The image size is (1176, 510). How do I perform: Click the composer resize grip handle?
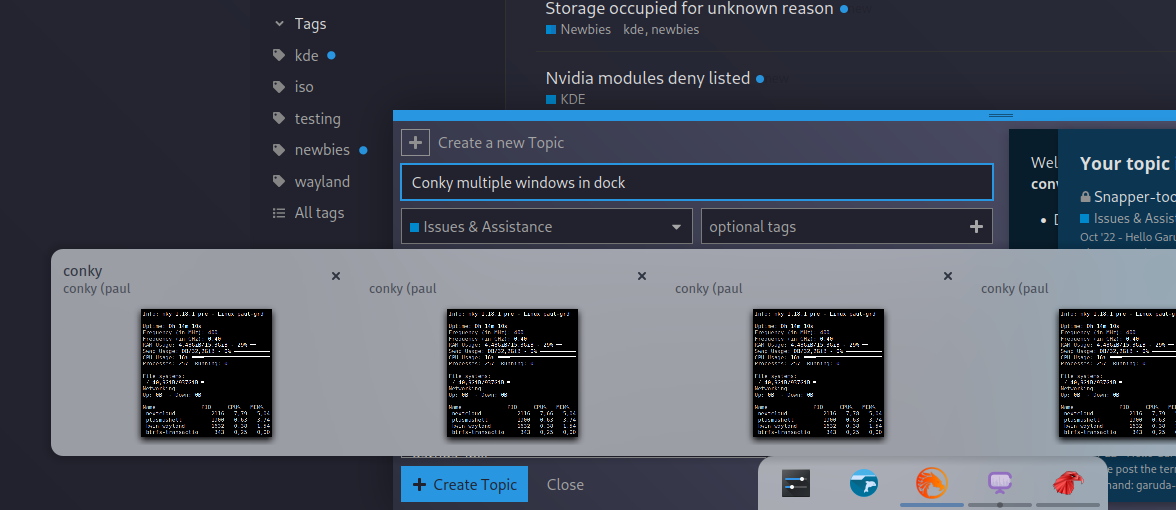[1001, 116]
